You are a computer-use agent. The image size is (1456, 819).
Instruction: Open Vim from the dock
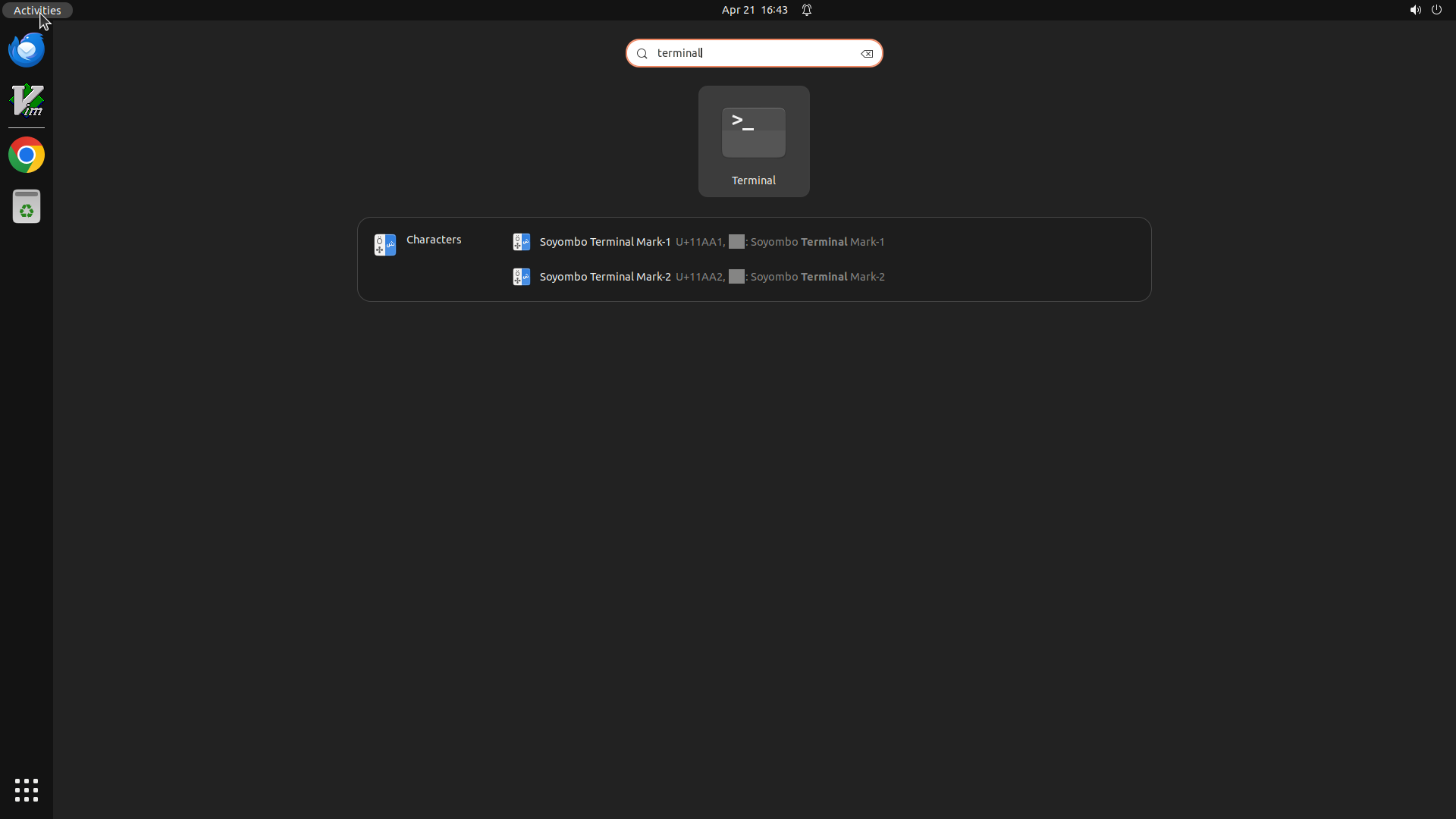point(27,101)
